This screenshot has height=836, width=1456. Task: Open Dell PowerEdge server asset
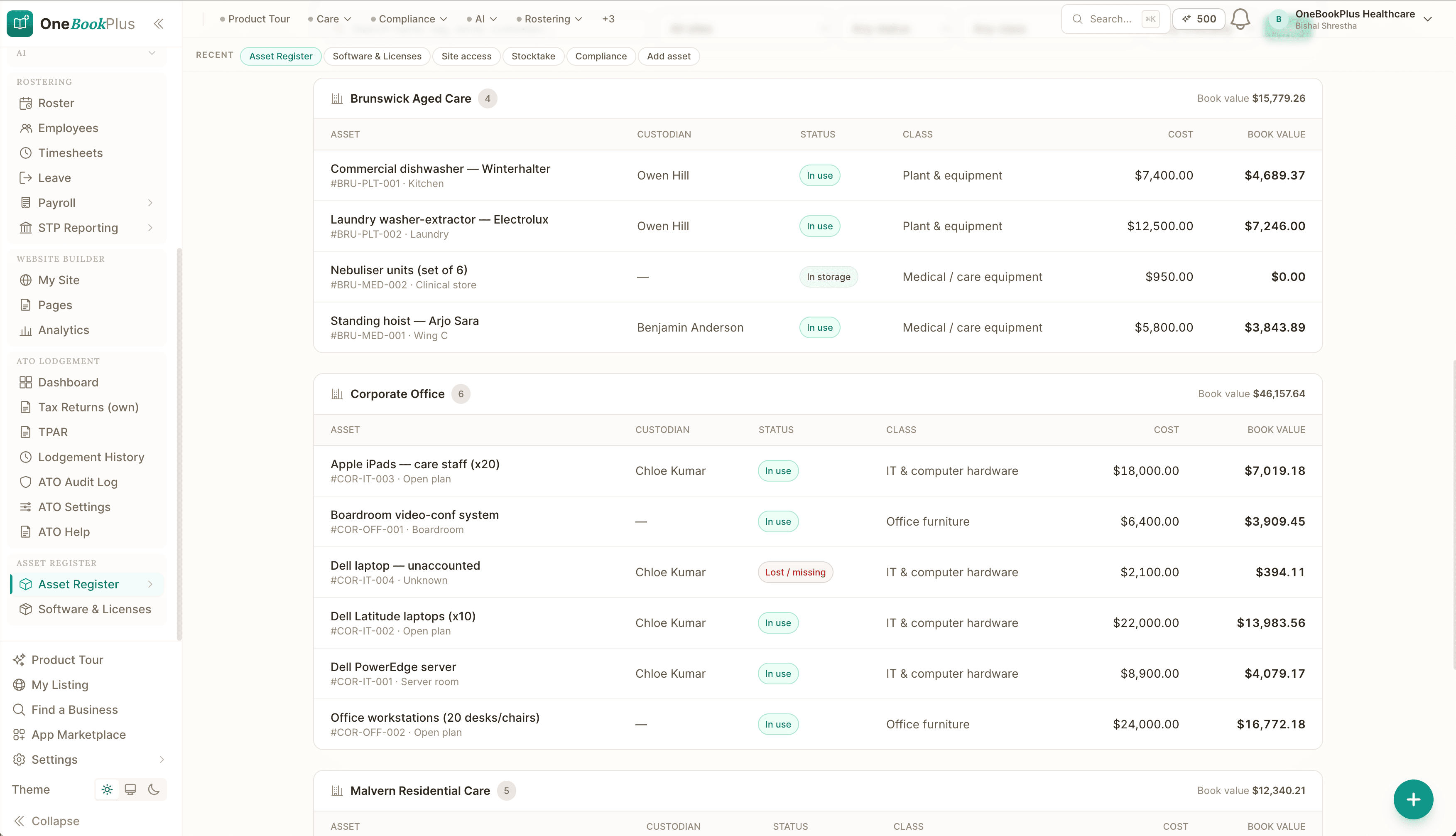pos(393,667)
